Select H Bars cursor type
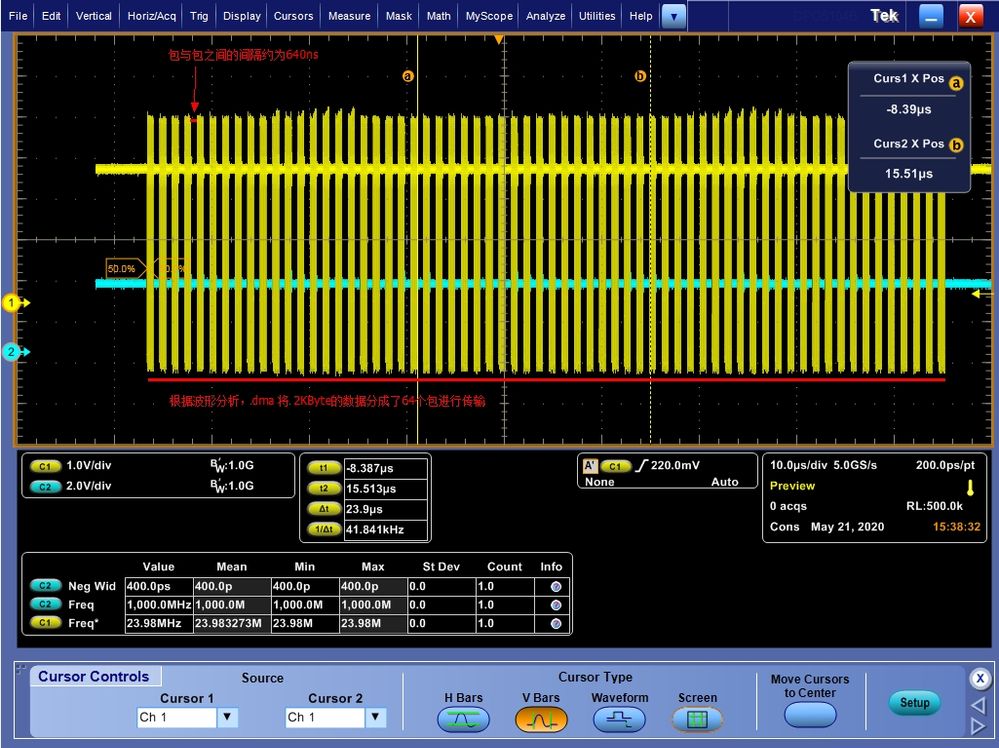Viewport: 999px width, 748px height. coord(463,719)
